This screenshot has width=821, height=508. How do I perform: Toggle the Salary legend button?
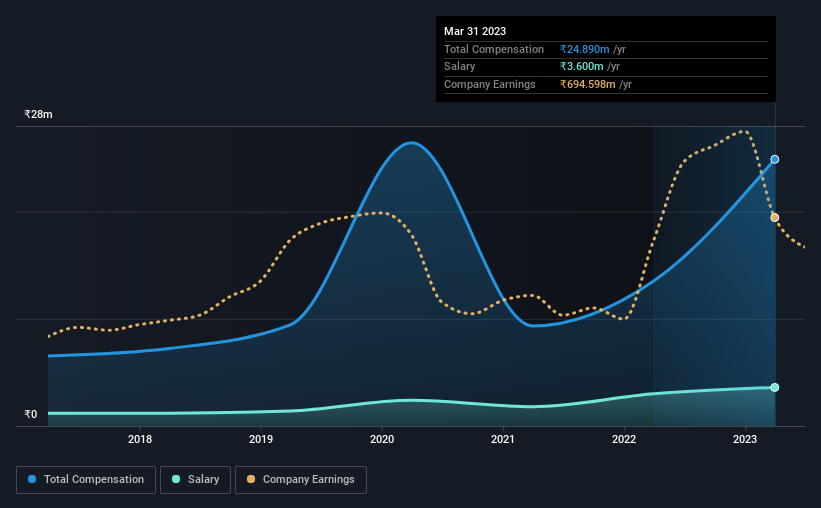[195, 480]
